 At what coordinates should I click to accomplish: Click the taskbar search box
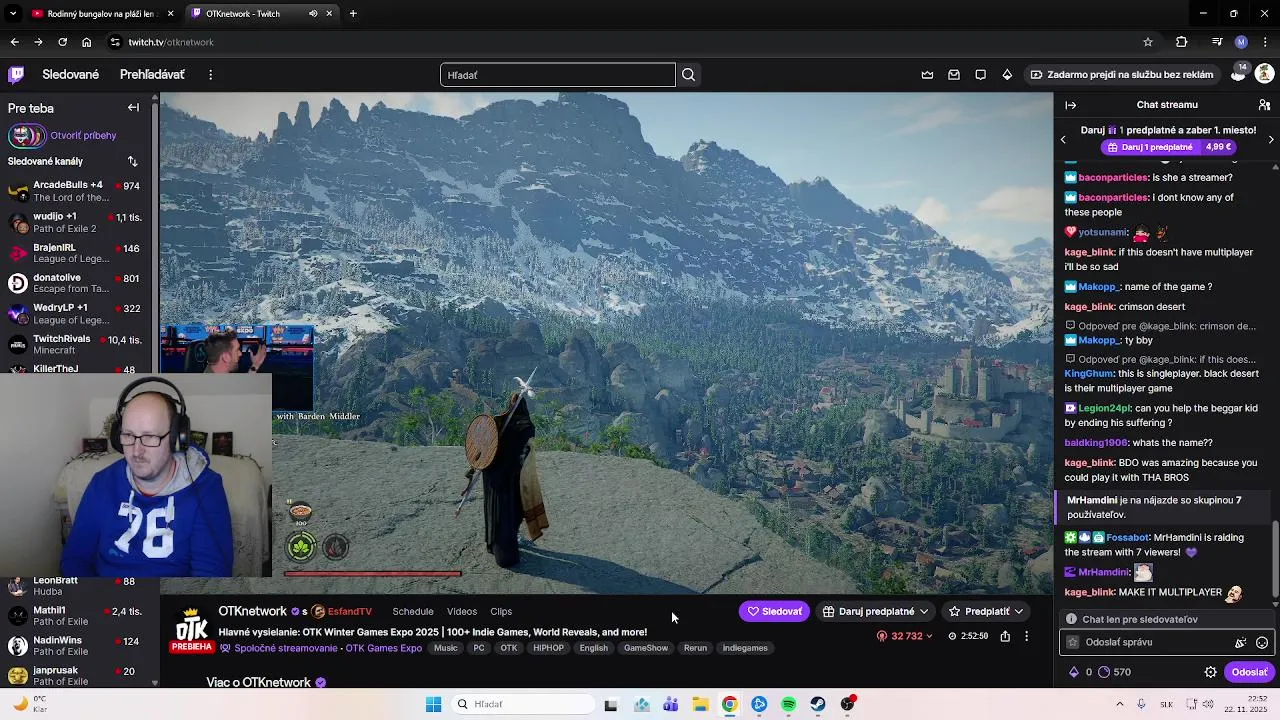pyautogui.click(x=522, y=704)
